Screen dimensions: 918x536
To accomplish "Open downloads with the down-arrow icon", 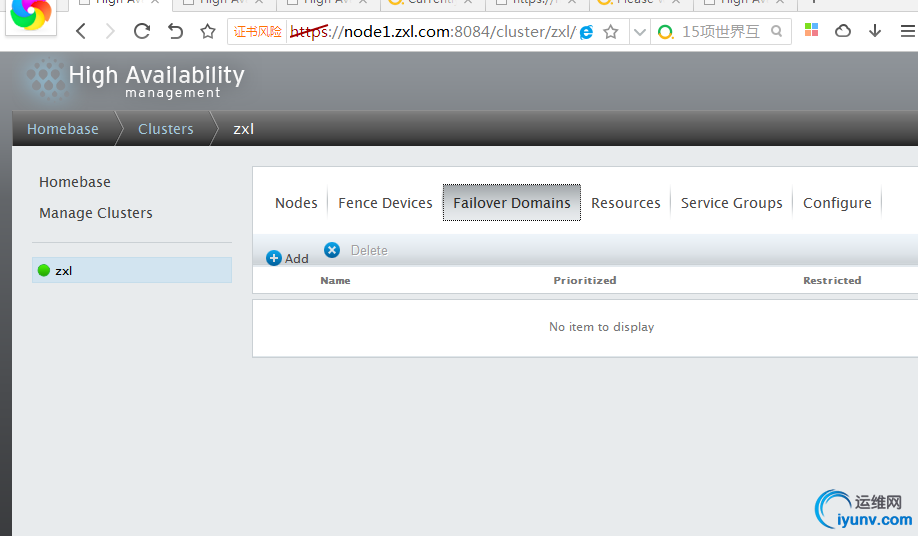I will point(875,30).
